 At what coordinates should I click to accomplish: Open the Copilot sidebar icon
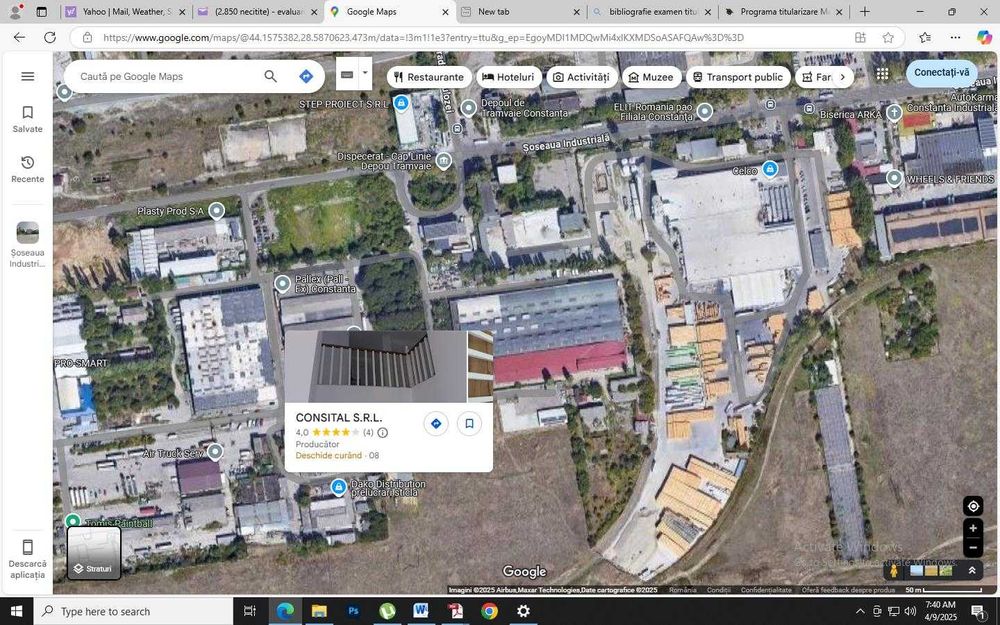(x=984, y=38)
